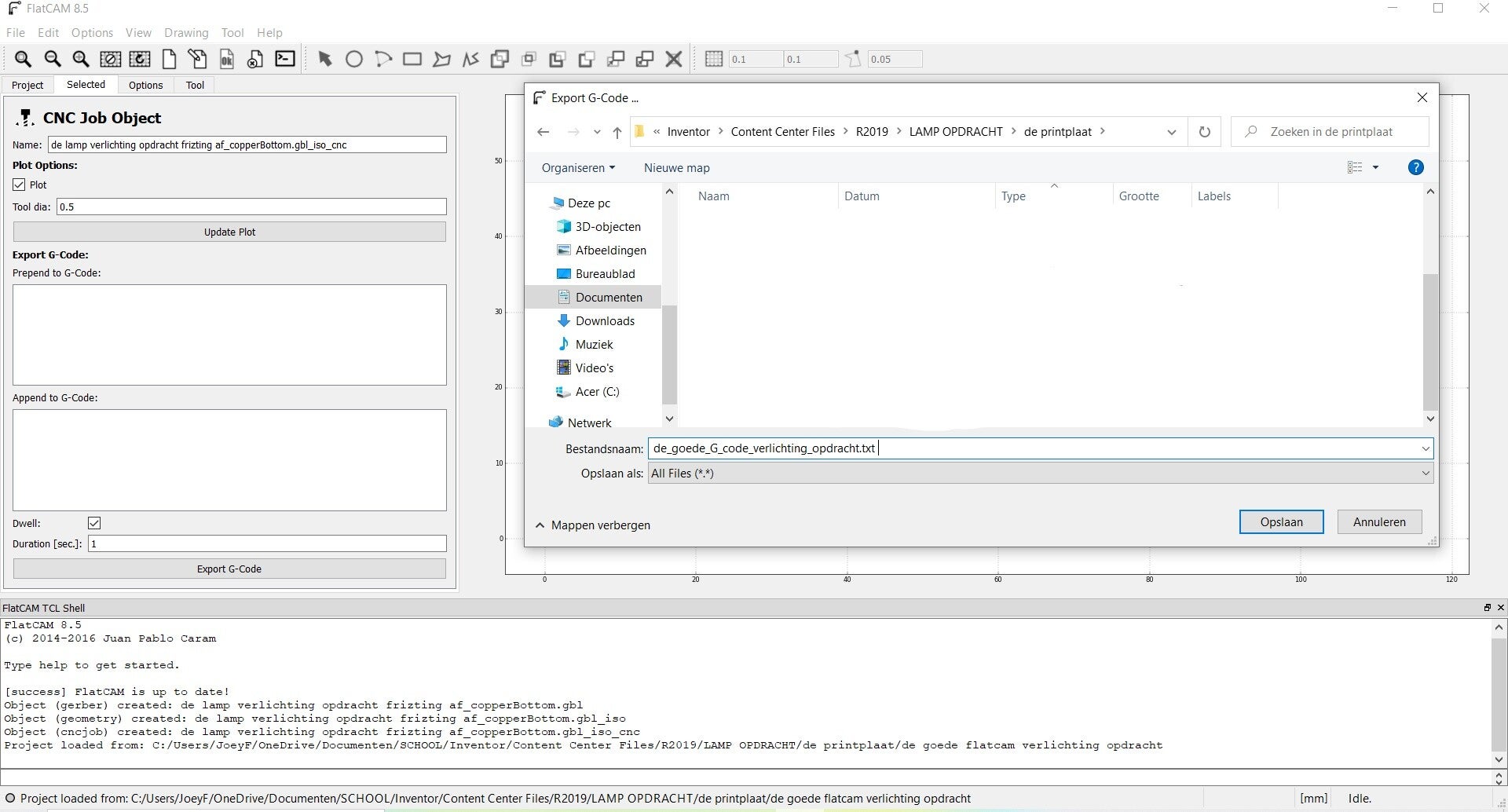Click the blue help question mark icon

click(1415, 167)
